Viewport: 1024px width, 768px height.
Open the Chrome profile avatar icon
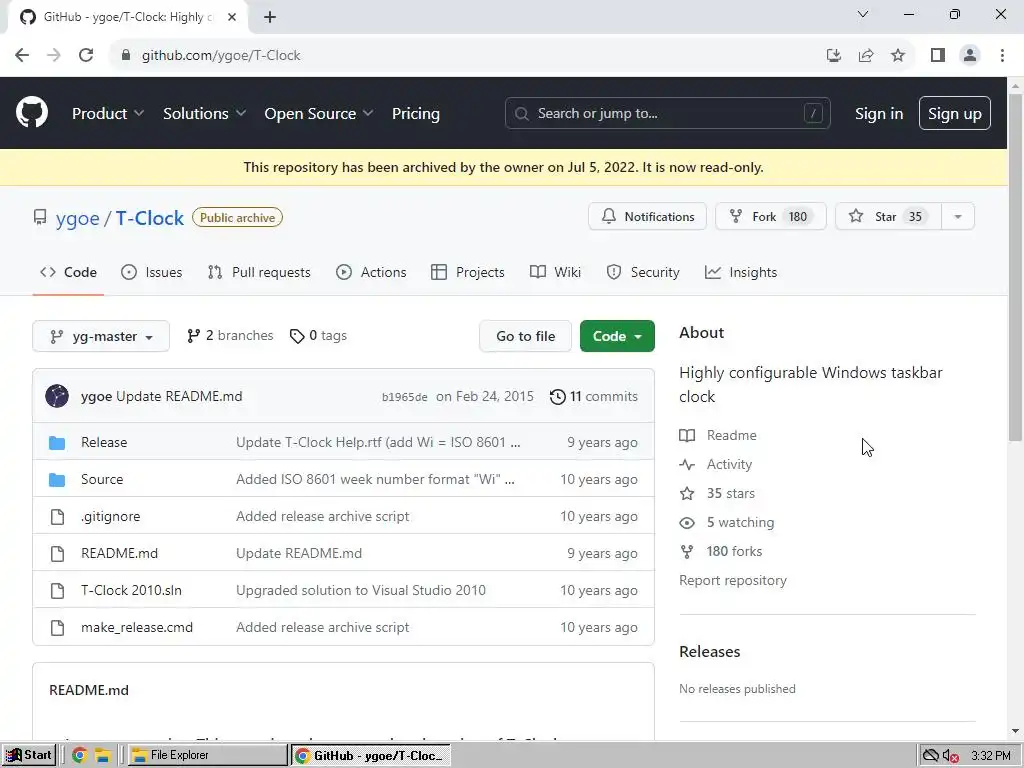pos(970,56)
